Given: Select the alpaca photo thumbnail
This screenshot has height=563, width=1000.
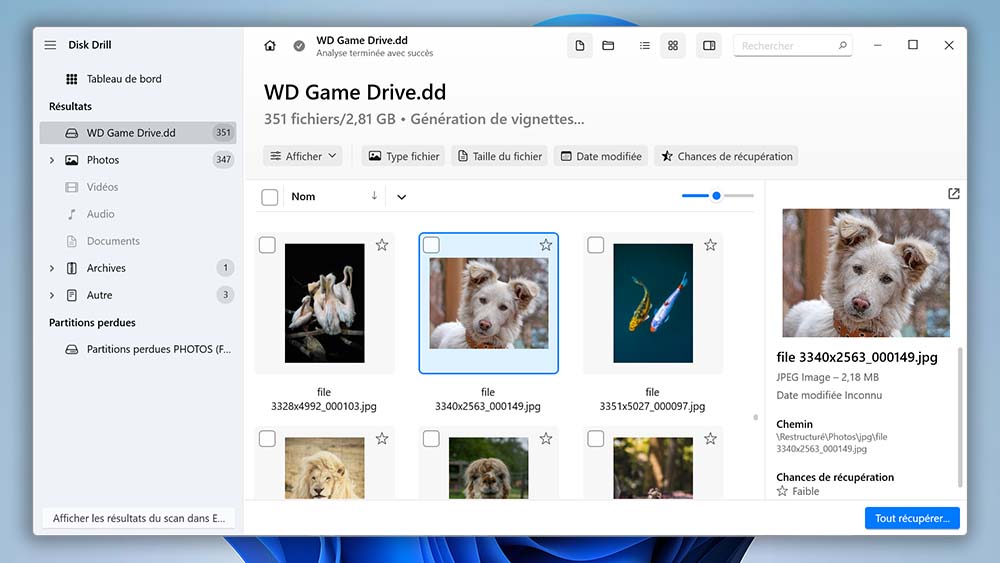Looking at the screenshot, I should [489, 468].
